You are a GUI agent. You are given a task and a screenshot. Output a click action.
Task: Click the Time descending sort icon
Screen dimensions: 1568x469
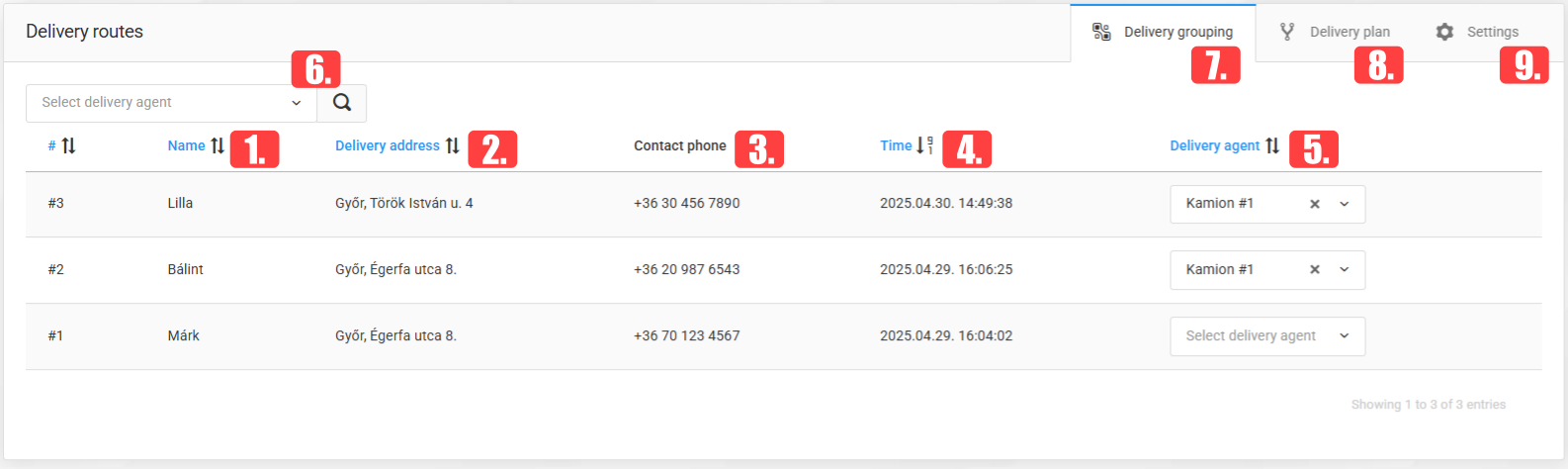pyautogui.click(x=924, y=145)
